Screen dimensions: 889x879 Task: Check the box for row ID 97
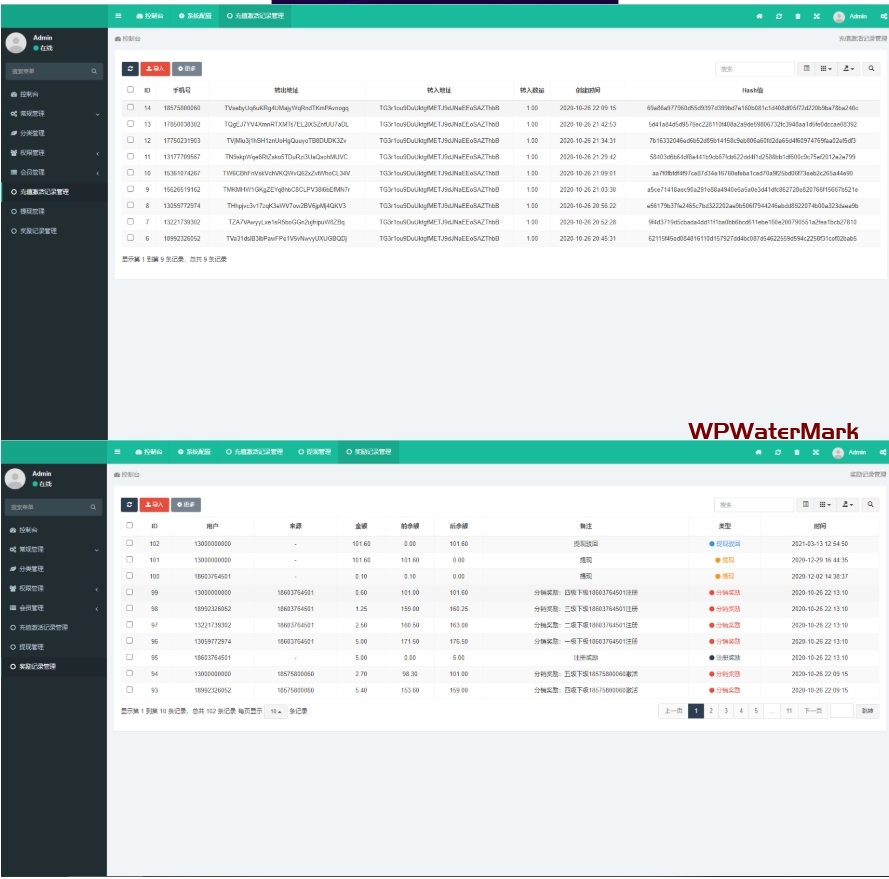click(x=129, y=625)
